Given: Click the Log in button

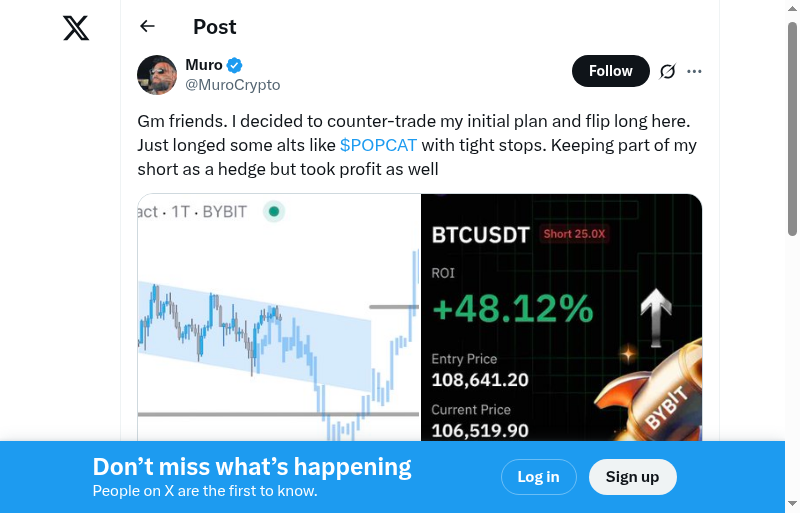Looking at the screenshot, I should point(538,477).
